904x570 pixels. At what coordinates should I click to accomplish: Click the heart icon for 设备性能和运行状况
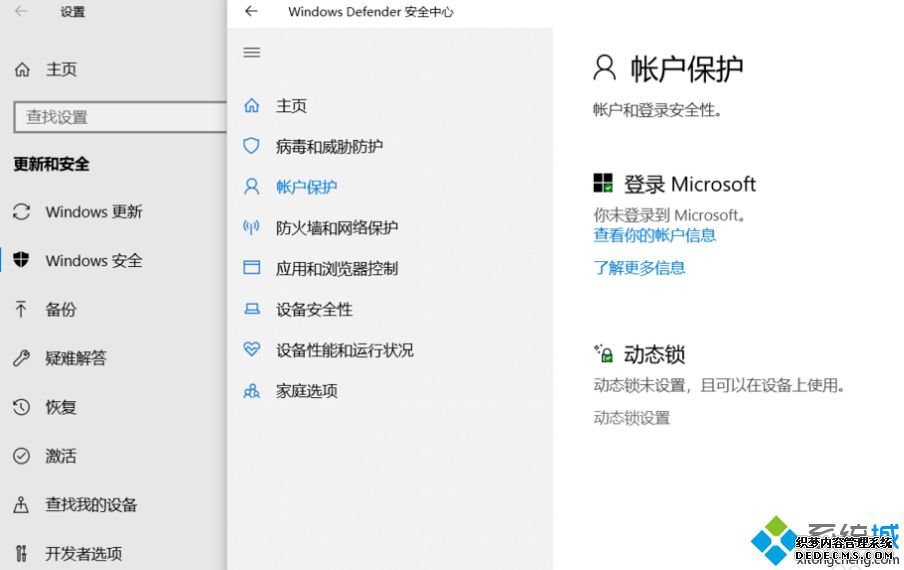pos(251,349)
